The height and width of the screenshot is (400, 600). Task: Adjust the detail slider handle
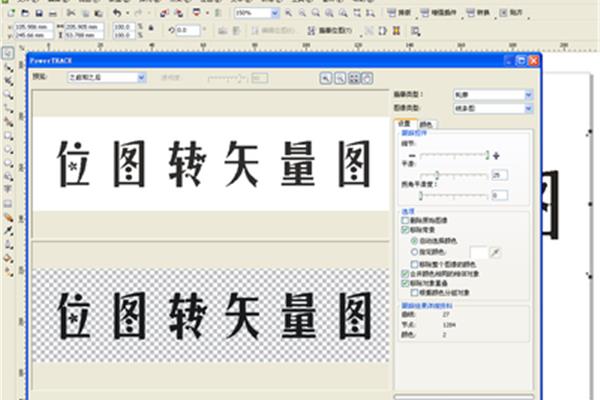487,155
